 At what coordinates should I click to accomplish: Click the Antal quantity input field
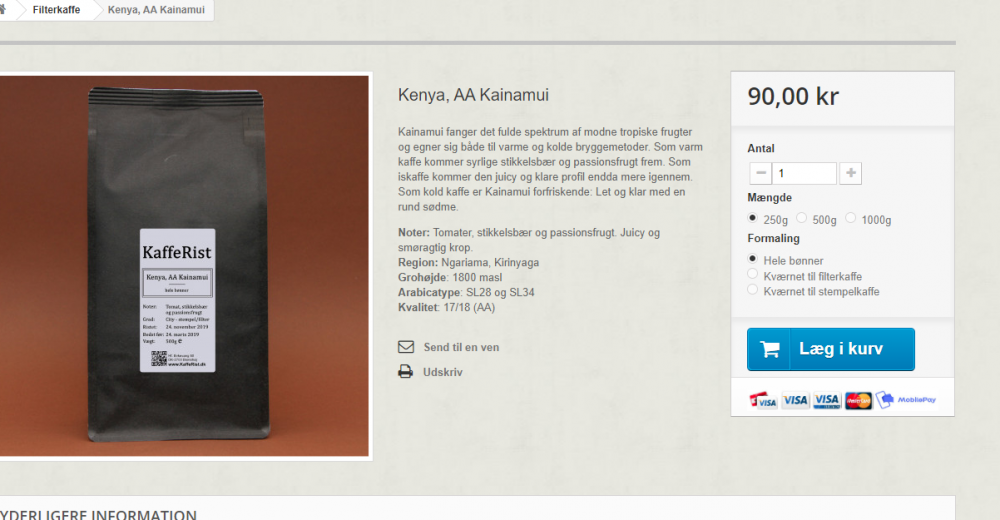pos(804,173)
